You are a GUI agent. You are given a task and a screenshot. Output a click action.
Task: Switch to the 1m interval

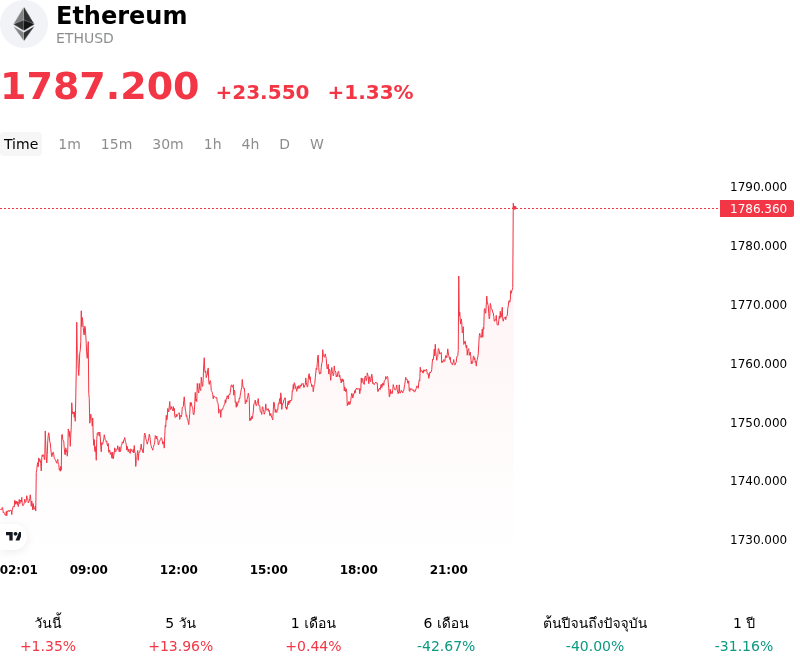coord(69,144)
